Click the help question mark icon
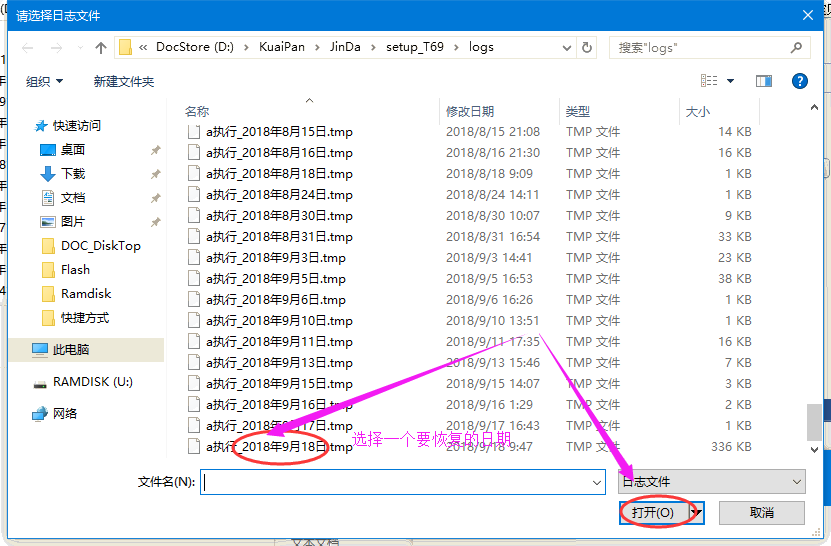The image size is (831, 546). pyautogui.click(x=799, y=81)
